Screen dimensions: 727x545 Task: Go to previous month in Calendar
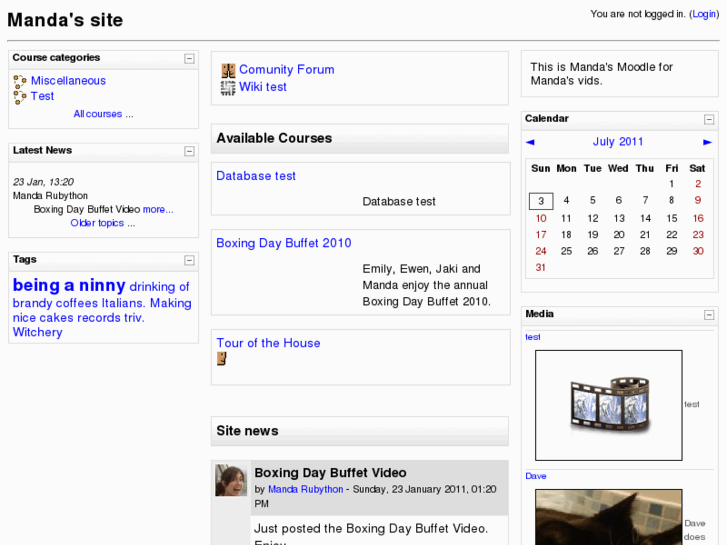pos(530,142)
